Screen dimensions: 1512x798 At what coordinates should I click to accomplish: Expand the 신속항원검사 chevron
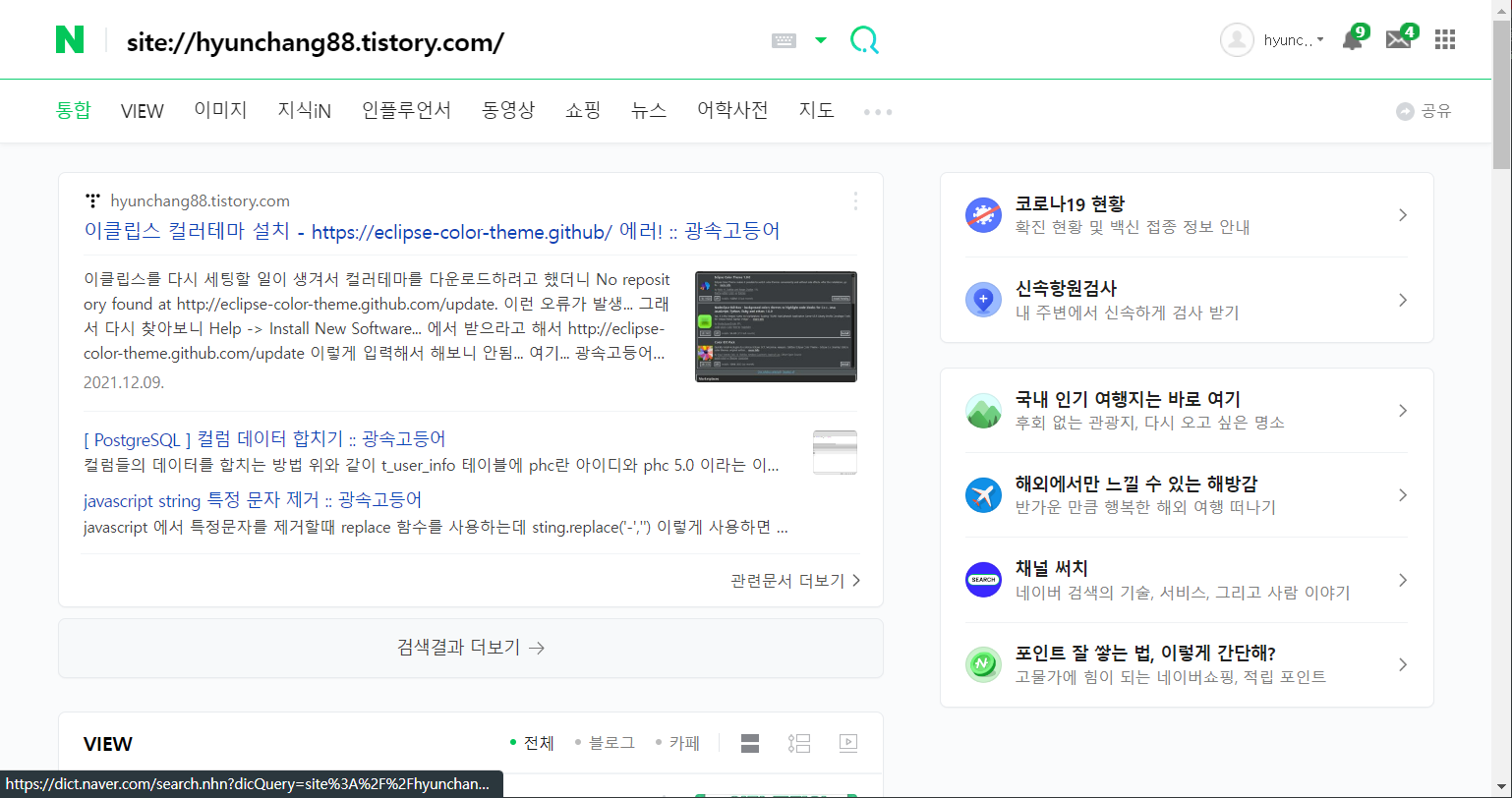click(1403, 300)
